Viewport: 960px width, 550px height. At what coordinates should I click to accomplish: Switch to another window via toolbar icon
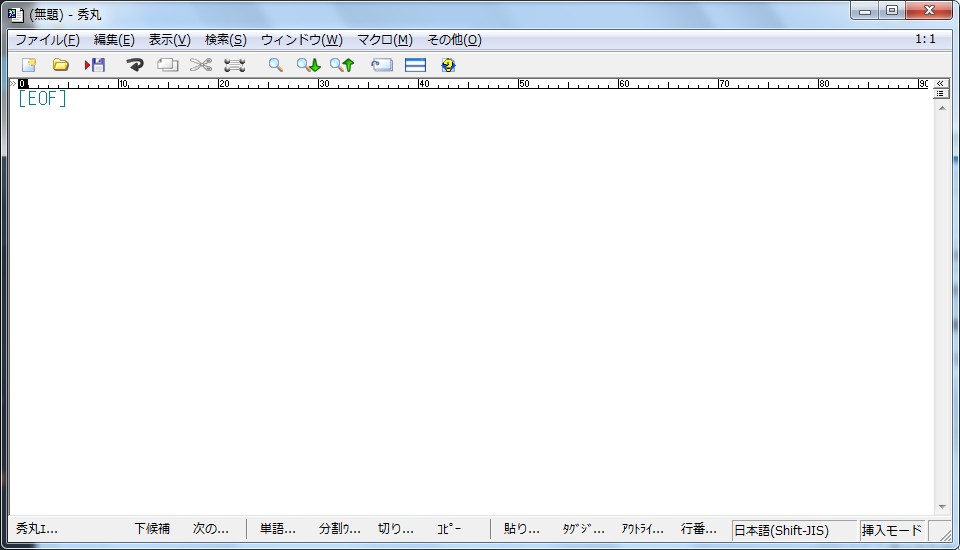(x=382, y=65)
